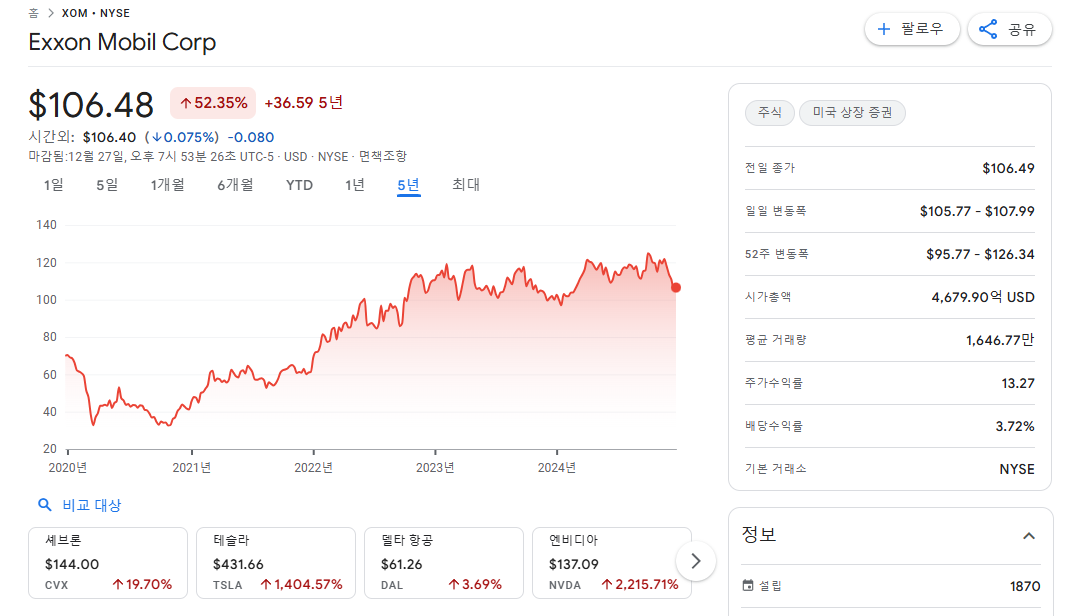Select the 최대 chart range
This screenshot has height=616, width=1083.
(466, 185)
